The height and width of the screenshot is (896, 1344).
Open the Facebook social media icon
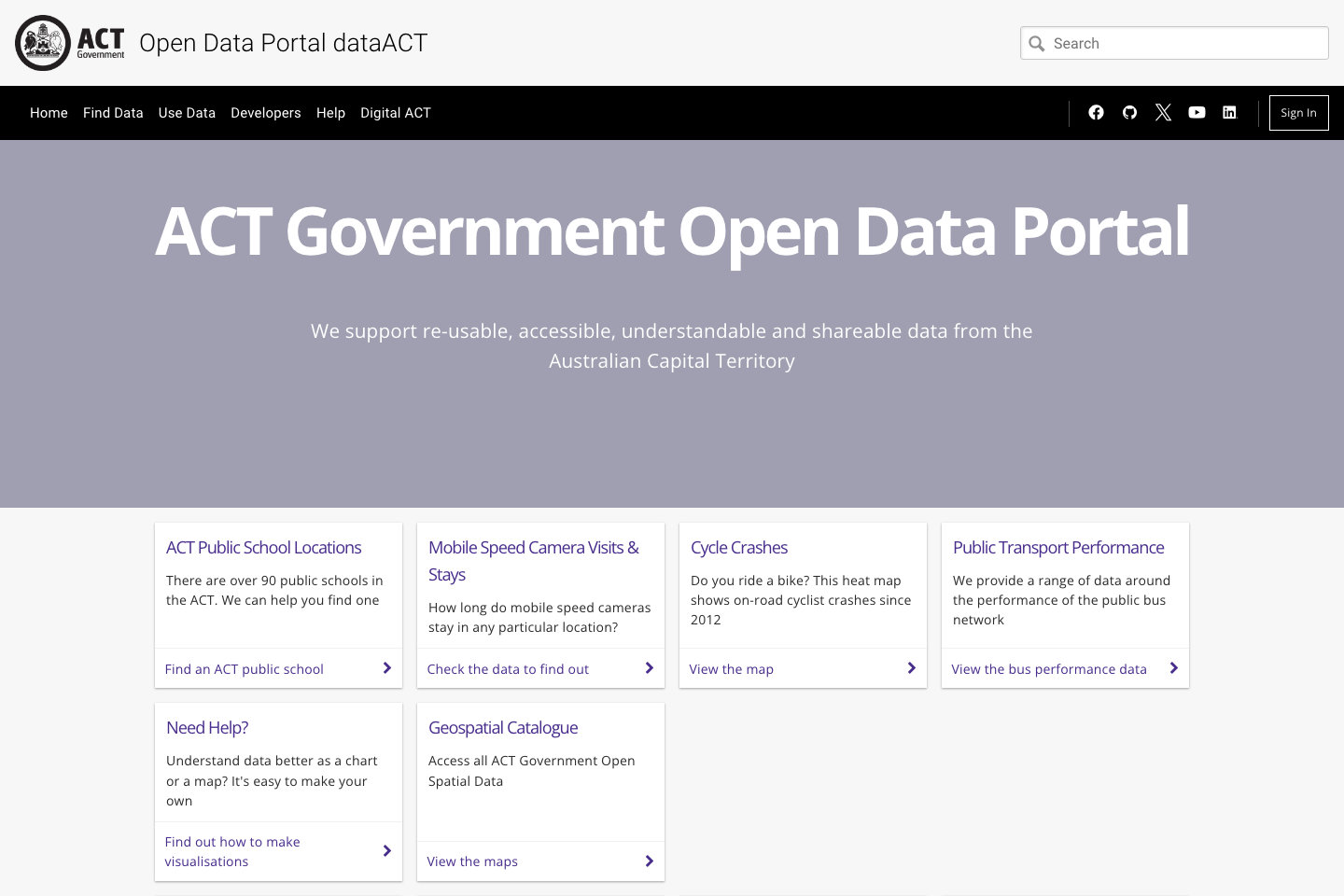[1096, 112]
